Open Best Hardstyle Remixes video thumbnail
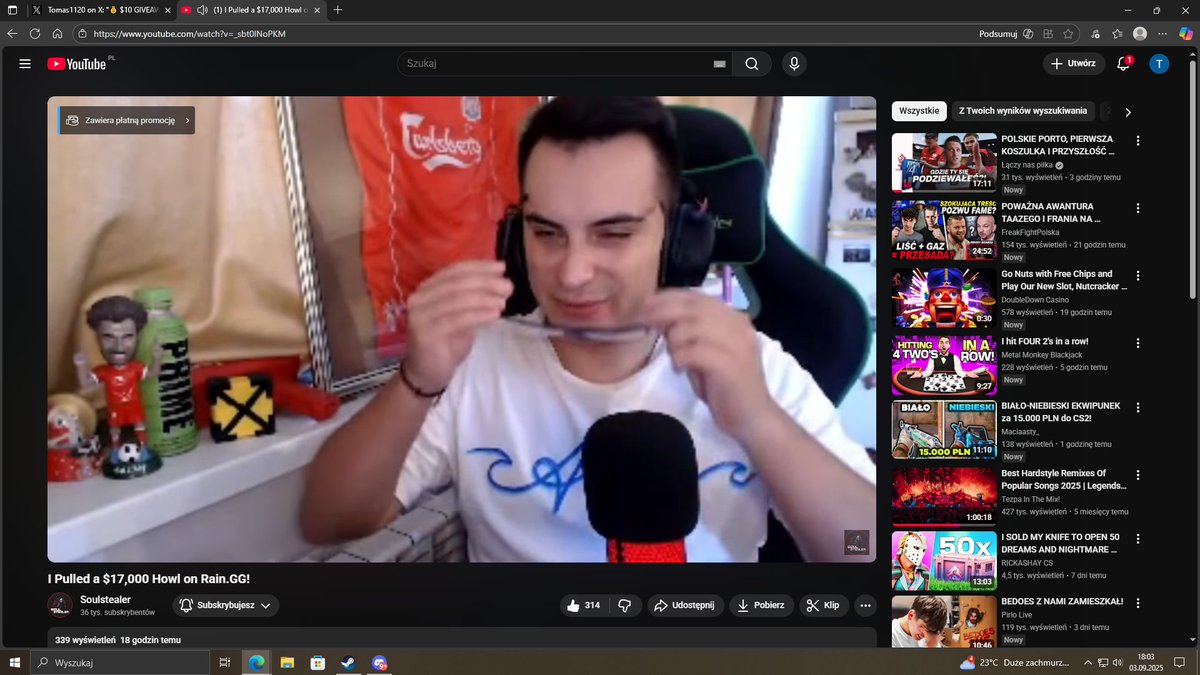Viewport: 1200px width, 675px height. (x=944, y=496)
